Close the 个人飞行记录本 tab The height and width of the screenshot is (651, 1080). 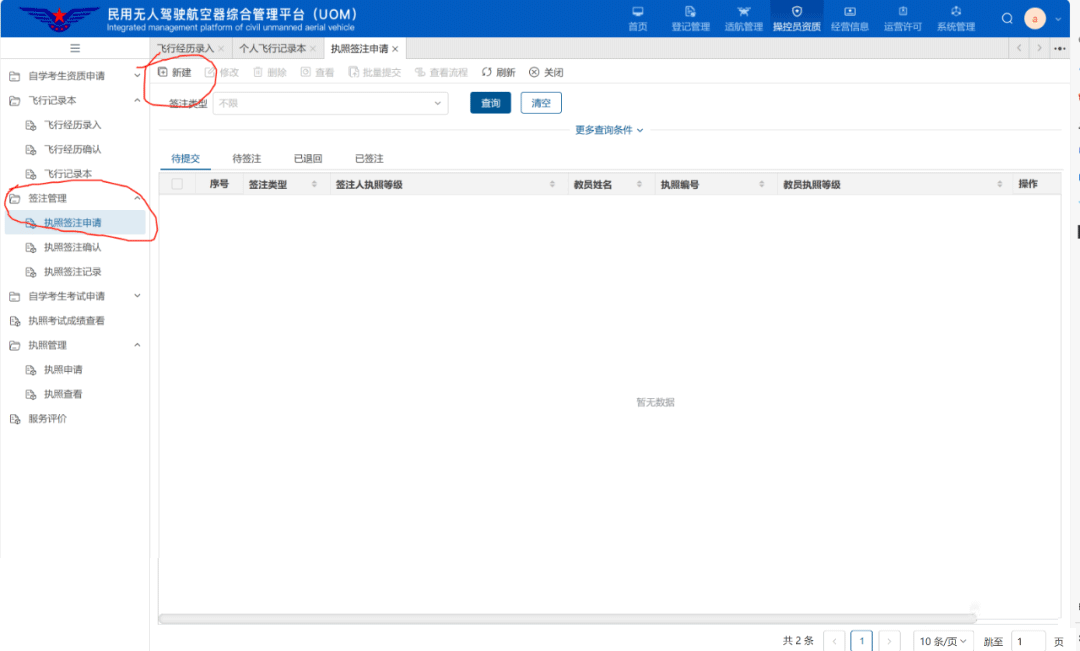[x=313, y=49]
